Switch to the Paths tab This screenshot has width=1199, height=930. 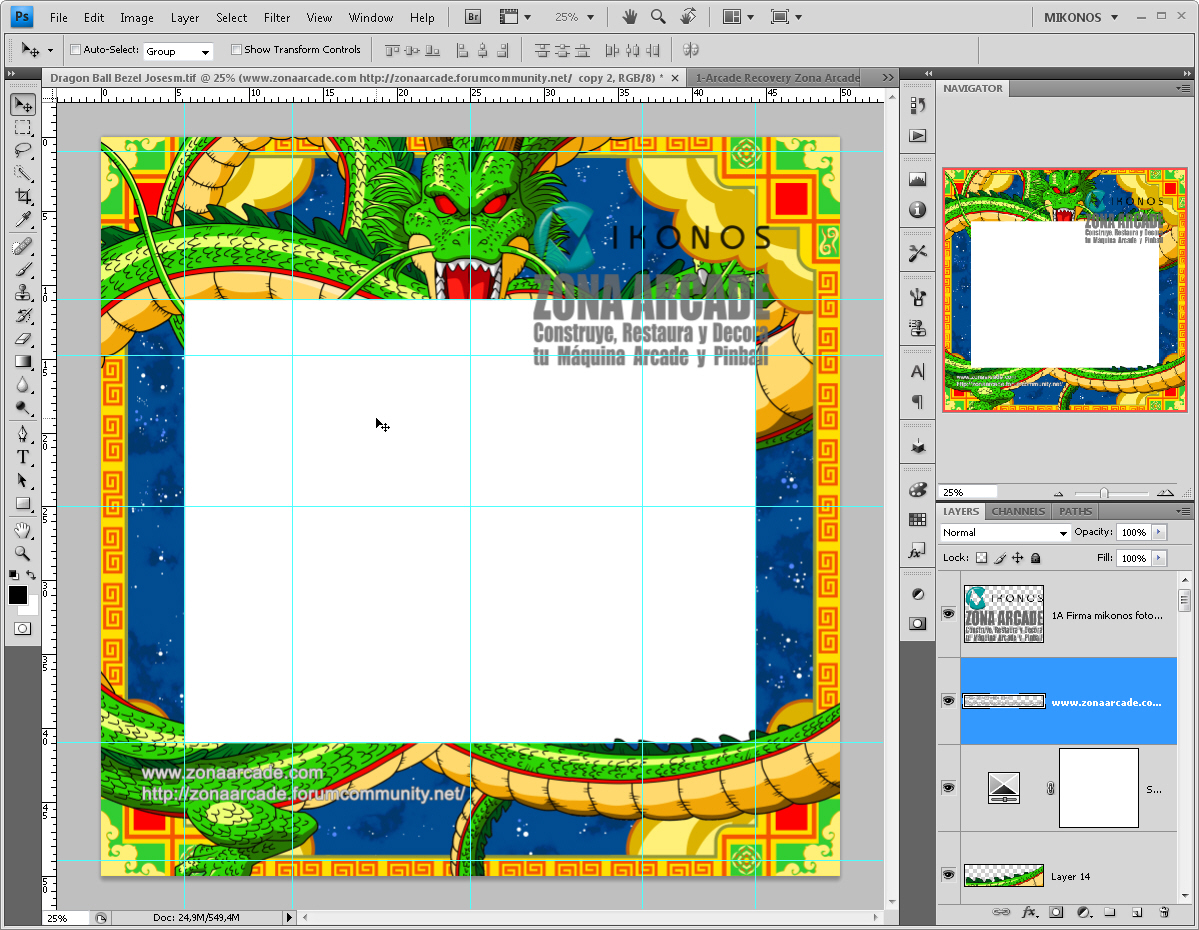coord(1075,511)
